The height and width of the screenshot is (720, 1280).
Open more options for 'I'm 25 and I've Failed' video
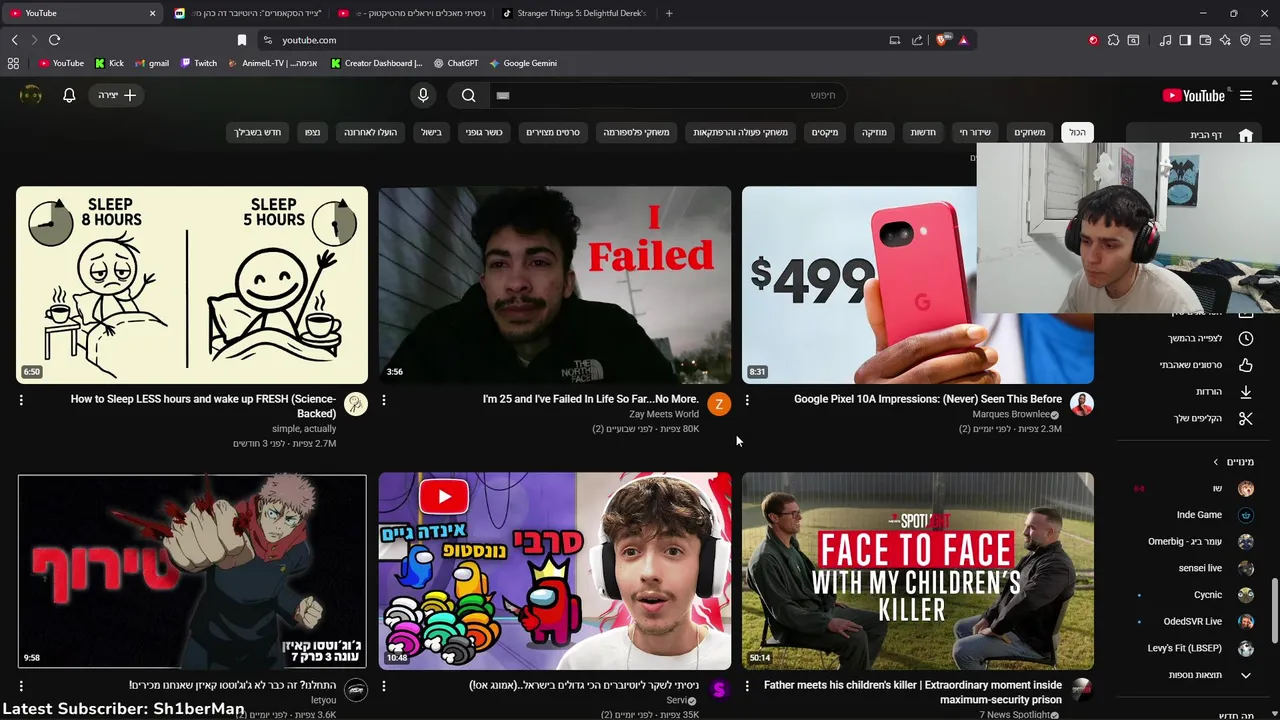coord(384,400)
